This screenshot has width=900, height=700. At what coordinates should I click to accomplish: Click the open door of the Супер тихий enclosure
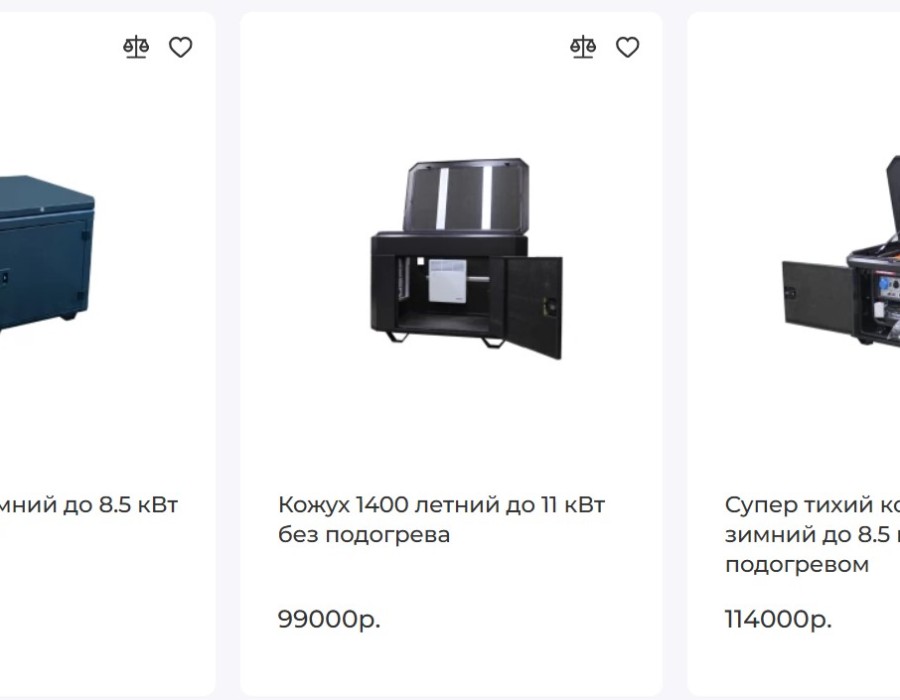(x=818, y=299)
